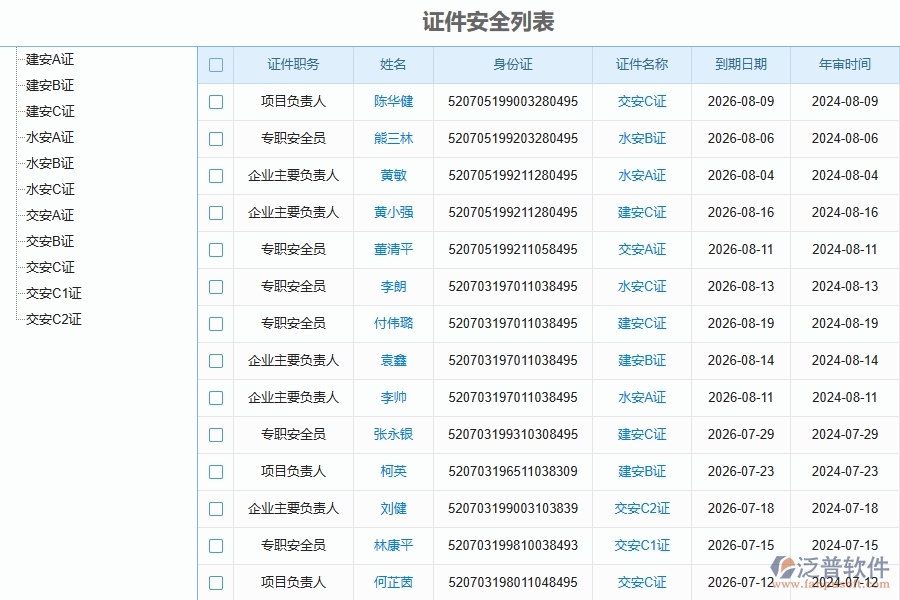The width and height of the screenshot is (900, 600).
Task: Open 陈华健's detail link
Action: [393, 102]
